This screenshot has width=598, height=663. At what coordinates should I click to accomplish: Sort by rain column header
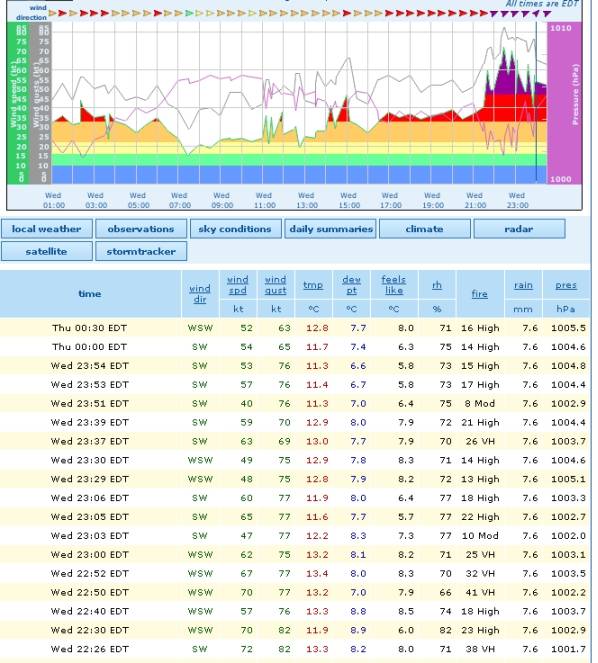point(523,285)
